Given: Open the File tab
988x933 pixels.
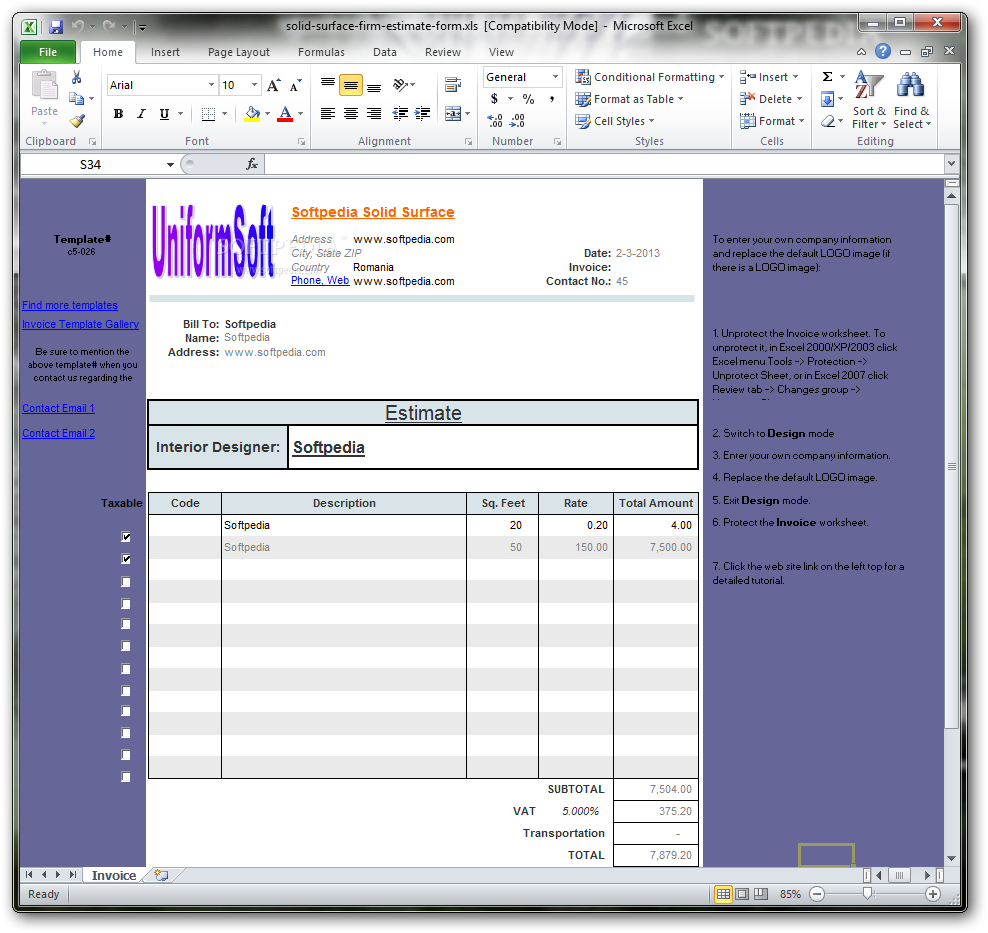Looking at the screenshot, I should pos(48,52).
